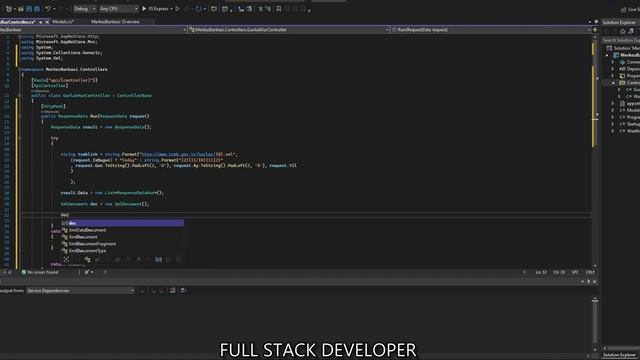Click the Search Solution Explorer field
Viewport: 640px width, 360px height.
[621, 40]
